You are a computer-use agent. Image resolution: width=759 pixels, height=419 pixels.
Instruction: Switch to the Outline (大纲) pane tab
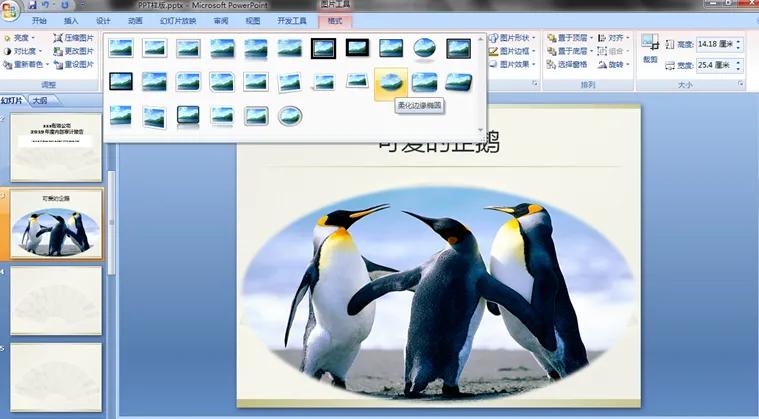(x=39, y=100)
